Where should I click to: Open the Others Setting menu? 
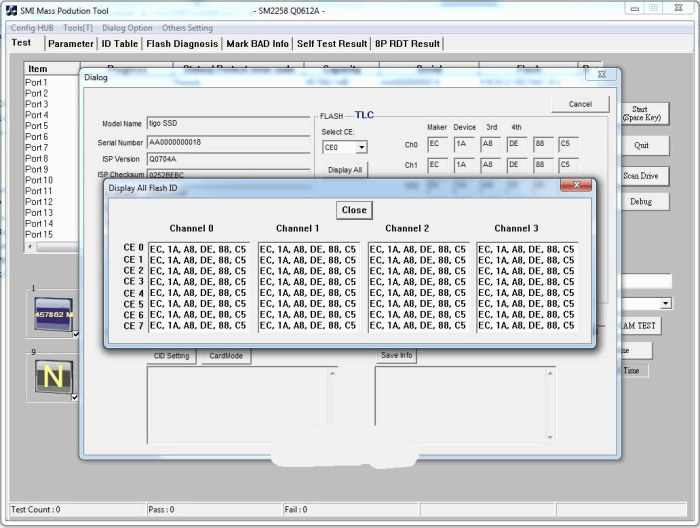coord(188,28)
